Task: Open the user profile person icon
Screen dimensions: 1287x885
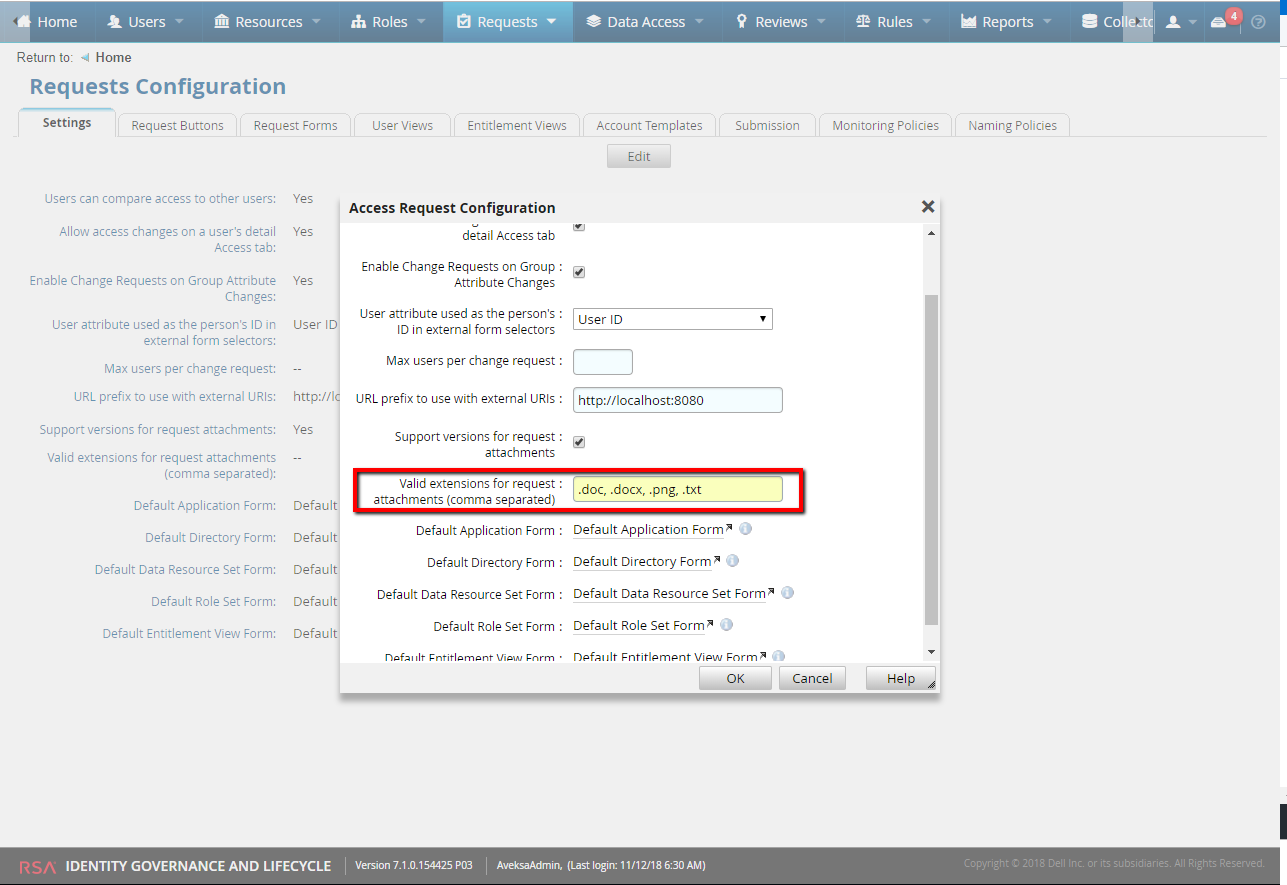Action: (1175, 21)
